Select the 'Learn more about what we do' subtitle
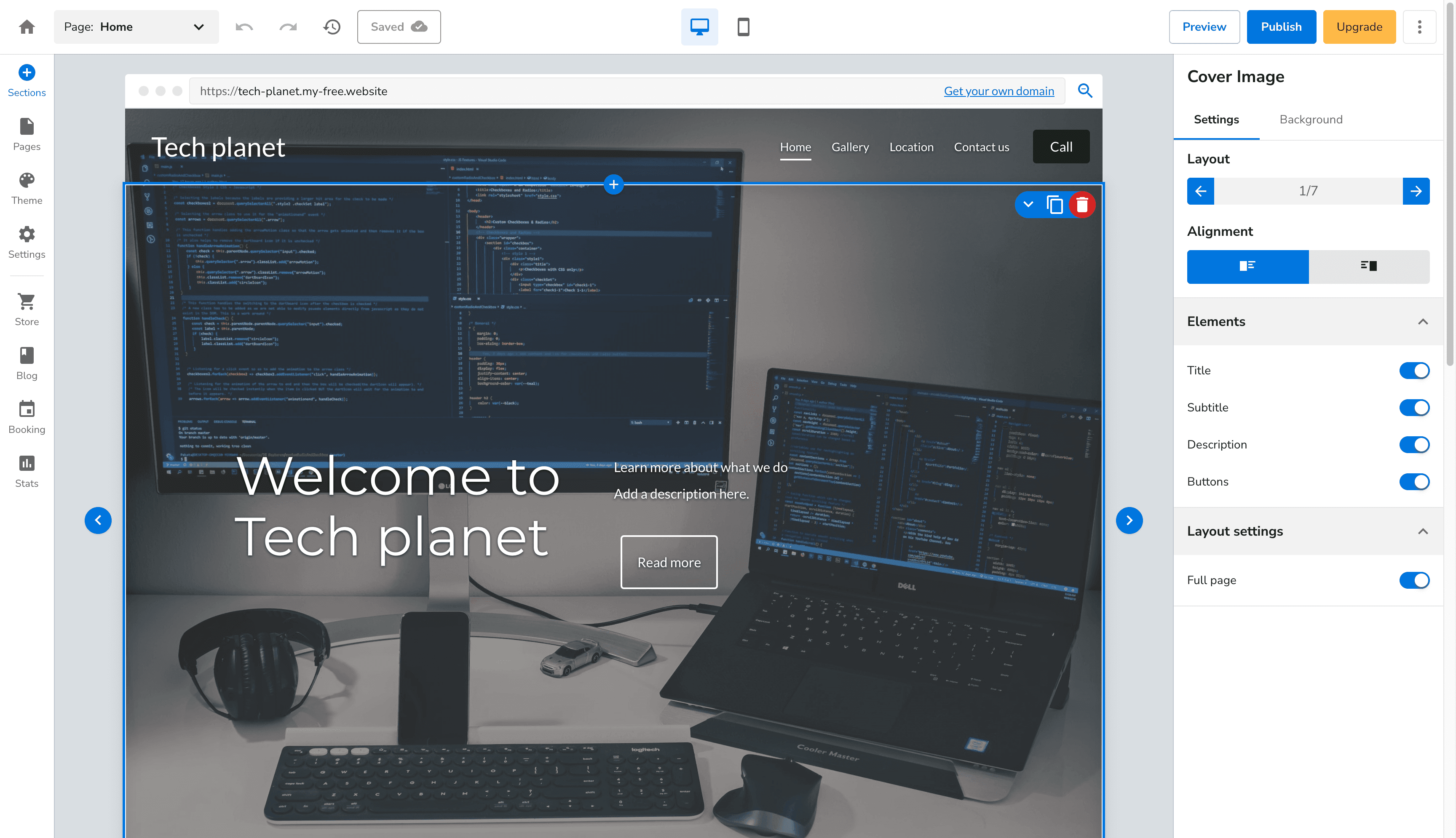1456x838 pixels. 700,467
